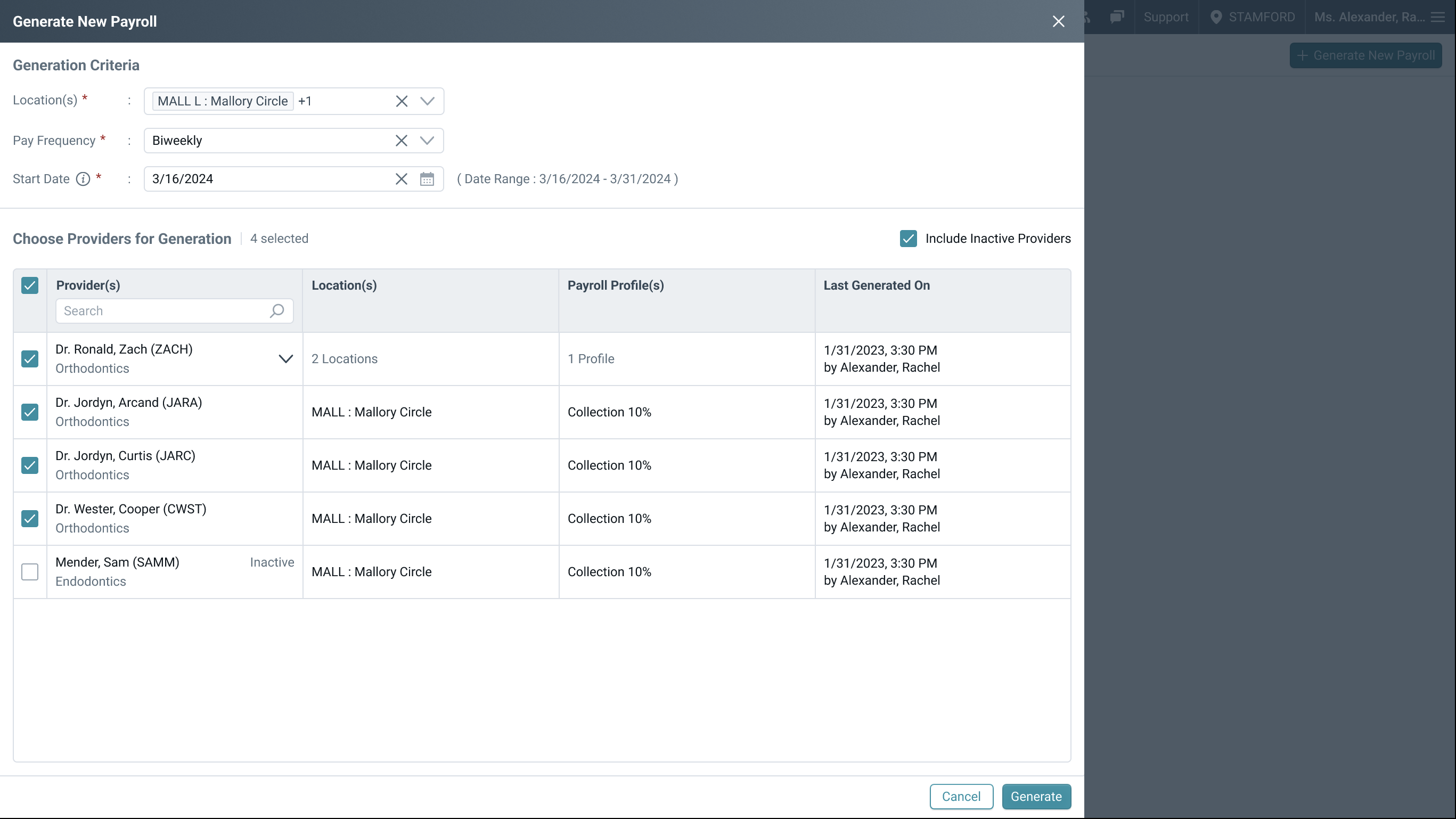Viewport: 1456px width, 819px height.
Task: Click the Generate button
Action: (1036, 797)
